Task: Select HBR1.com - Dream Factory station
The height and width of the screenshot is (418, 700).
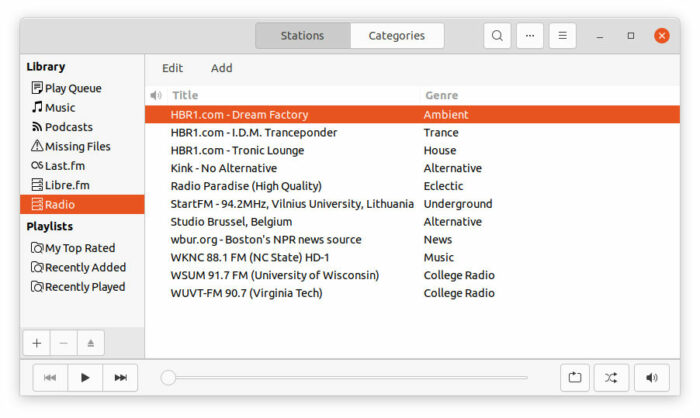Action: (412, 115)
